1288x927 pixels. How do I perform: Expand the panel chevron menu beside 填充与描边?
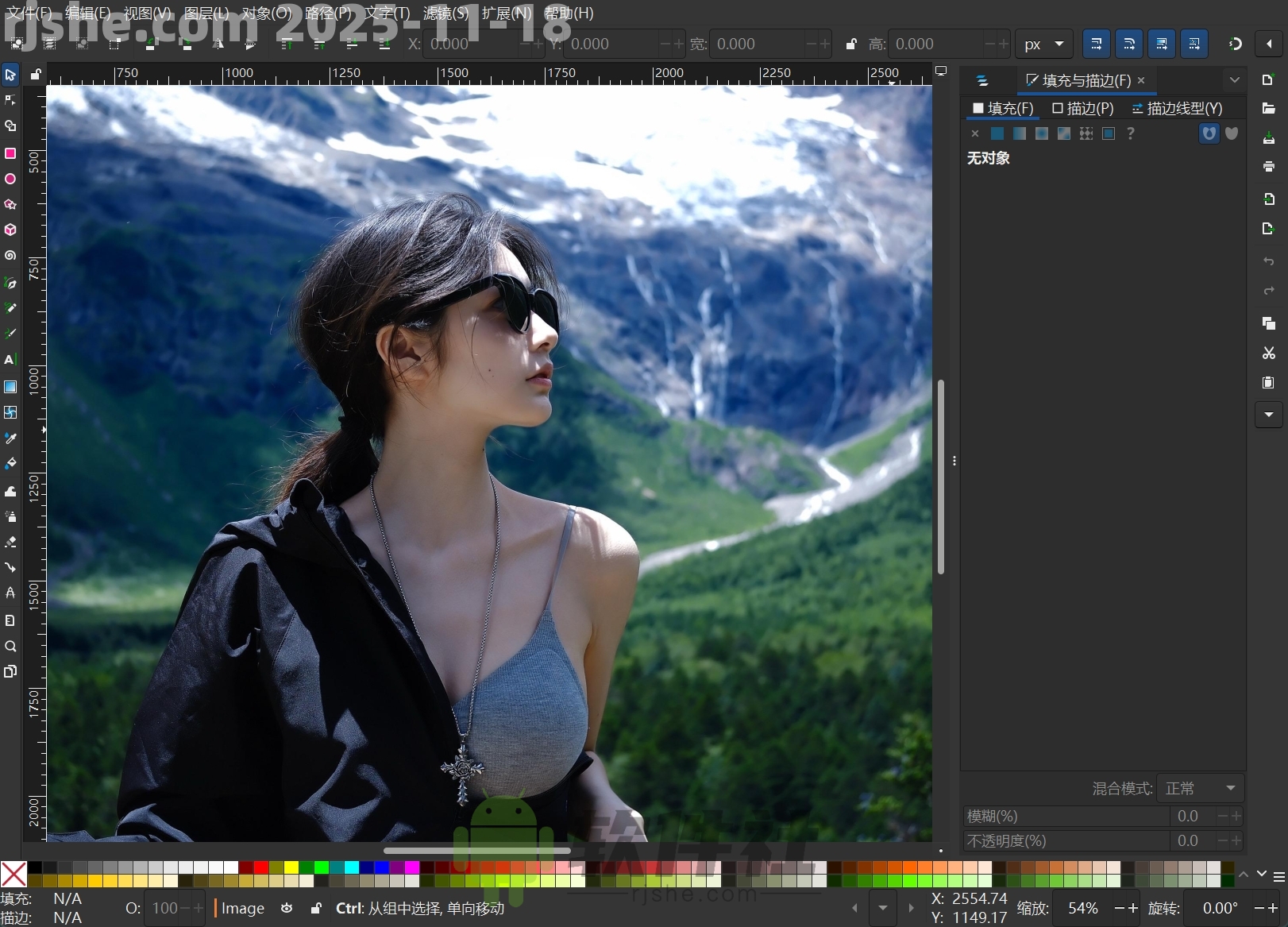click(1234, 80)
